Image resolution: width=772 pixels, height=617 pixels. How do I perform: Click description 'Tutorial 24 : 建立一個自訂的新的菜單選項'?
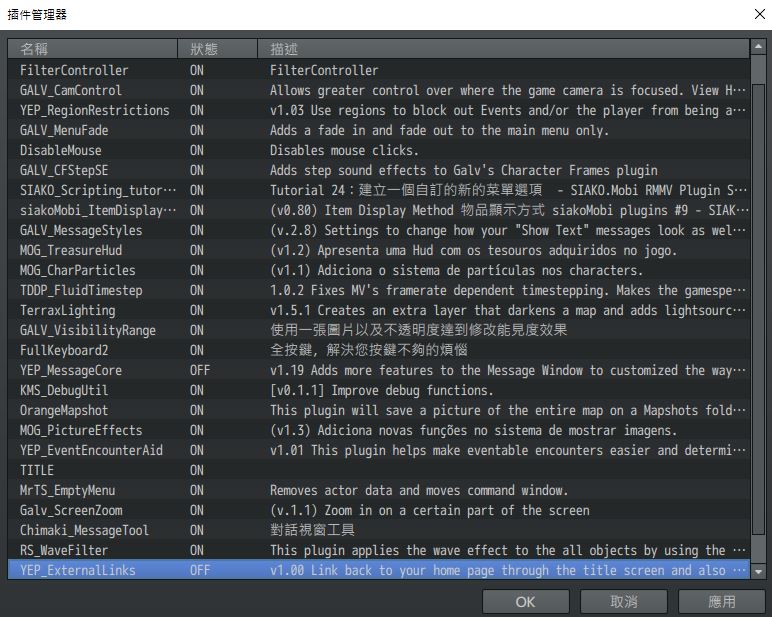click(x=406, y=190)
